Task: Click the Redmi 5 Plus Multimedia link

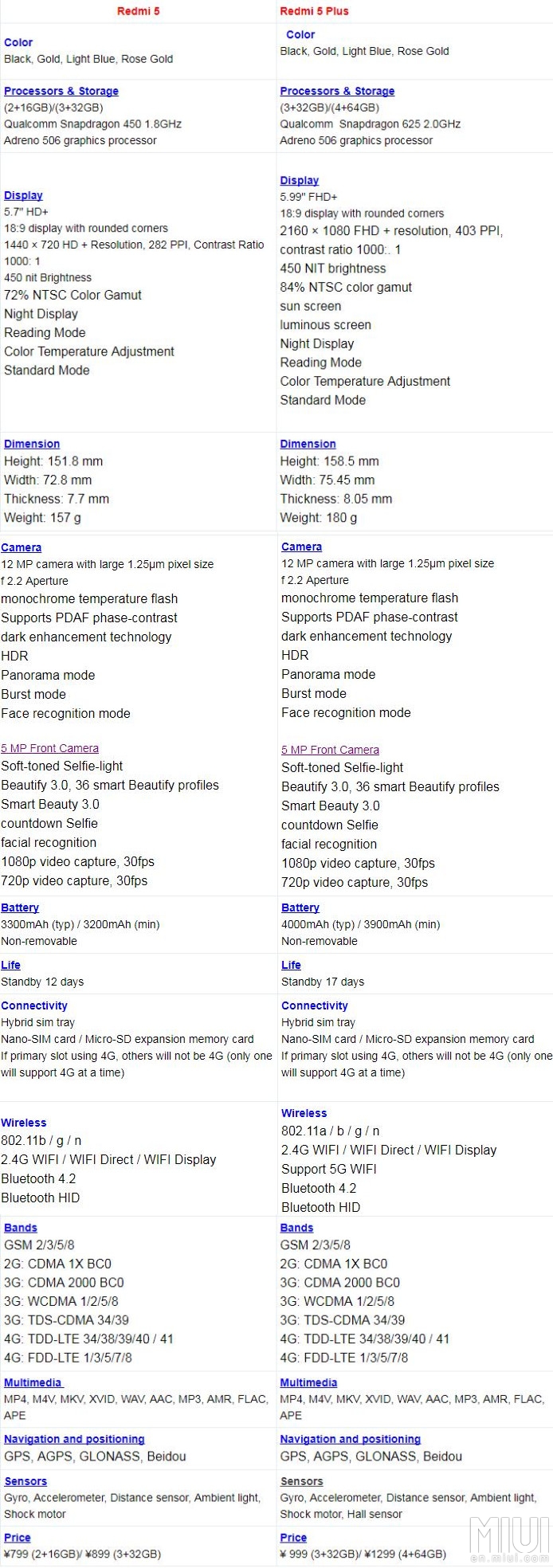Action: 308,1382
